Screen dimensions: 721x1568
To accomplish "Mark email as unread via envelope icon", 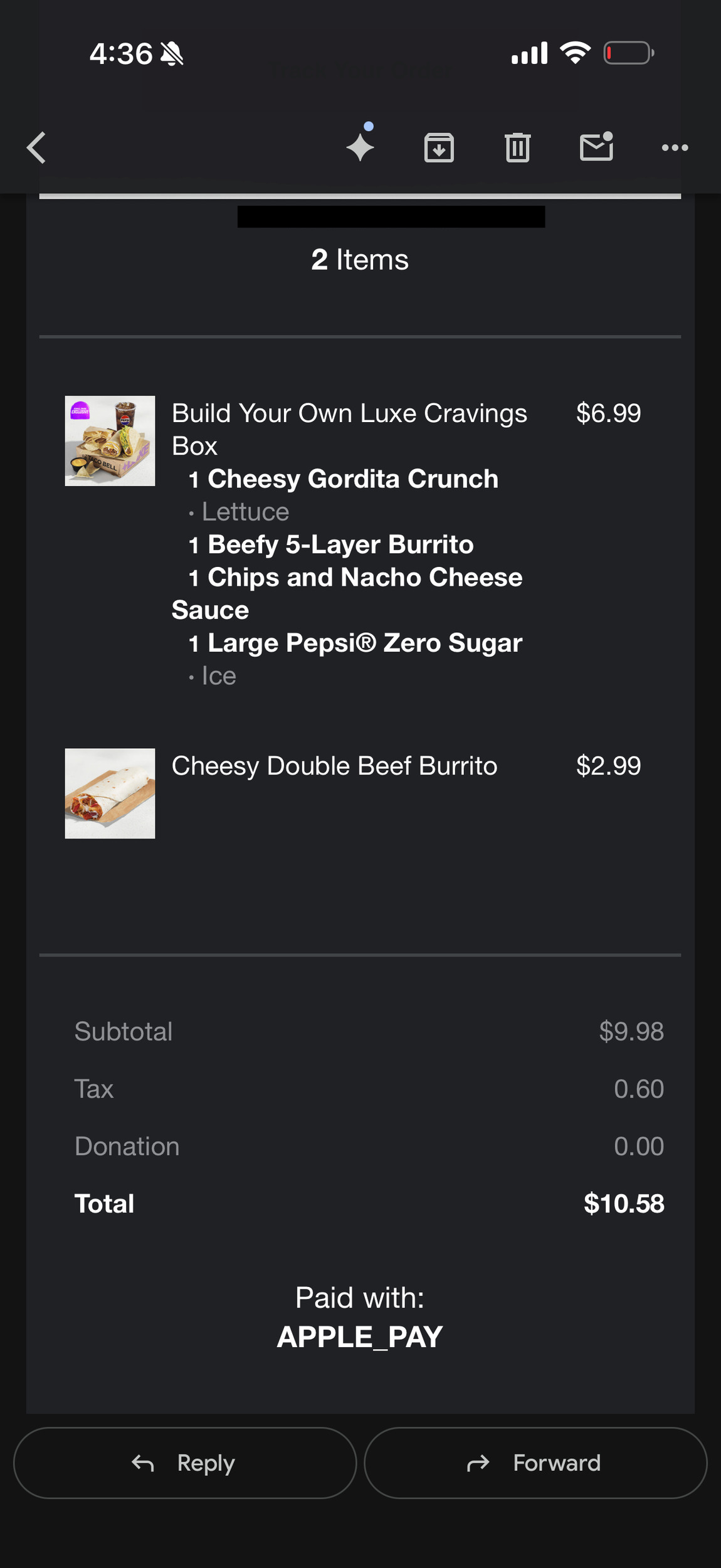I will pos(596,147).
